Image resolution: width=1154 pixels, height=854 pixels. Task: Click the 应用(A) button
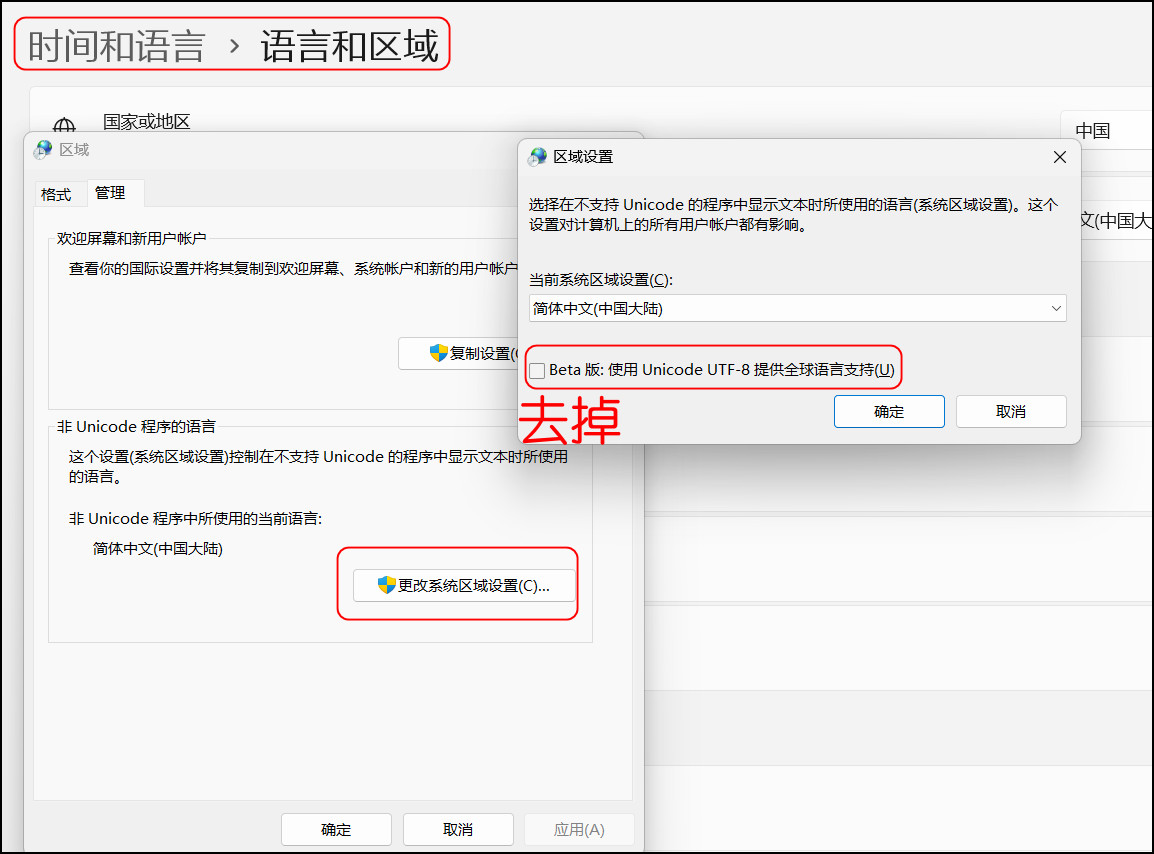pyautogui.click(x=579, y=830)
